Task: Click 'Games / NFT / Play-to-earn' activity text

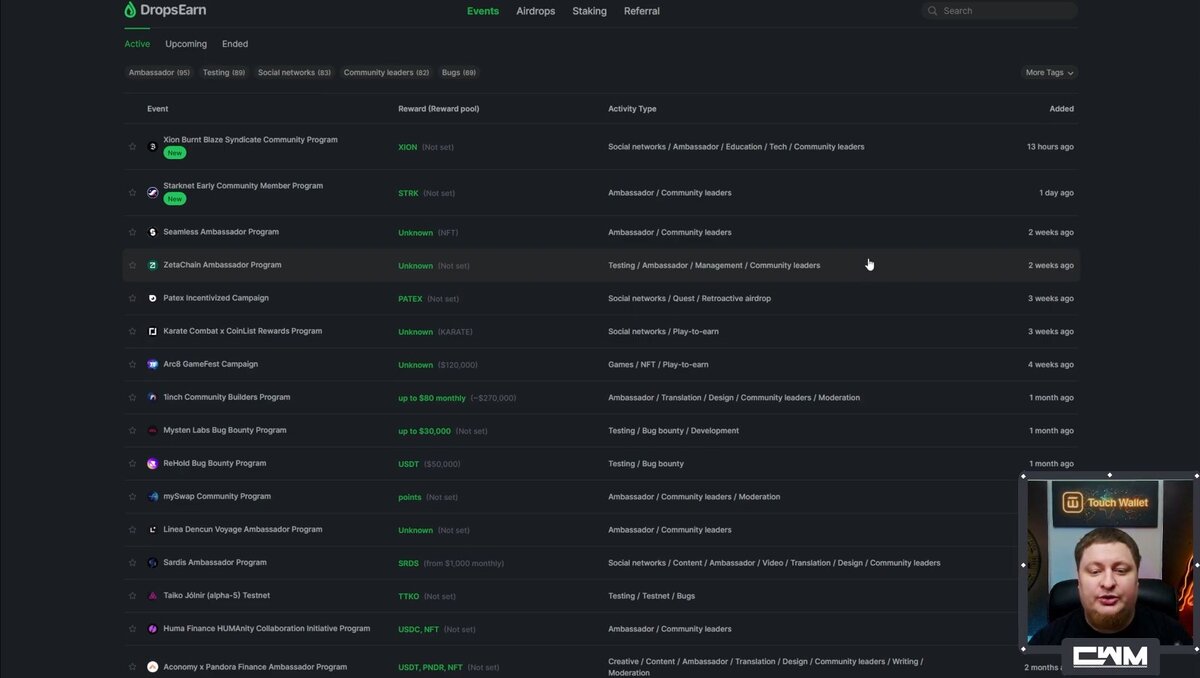Action: tap(658, 365)
